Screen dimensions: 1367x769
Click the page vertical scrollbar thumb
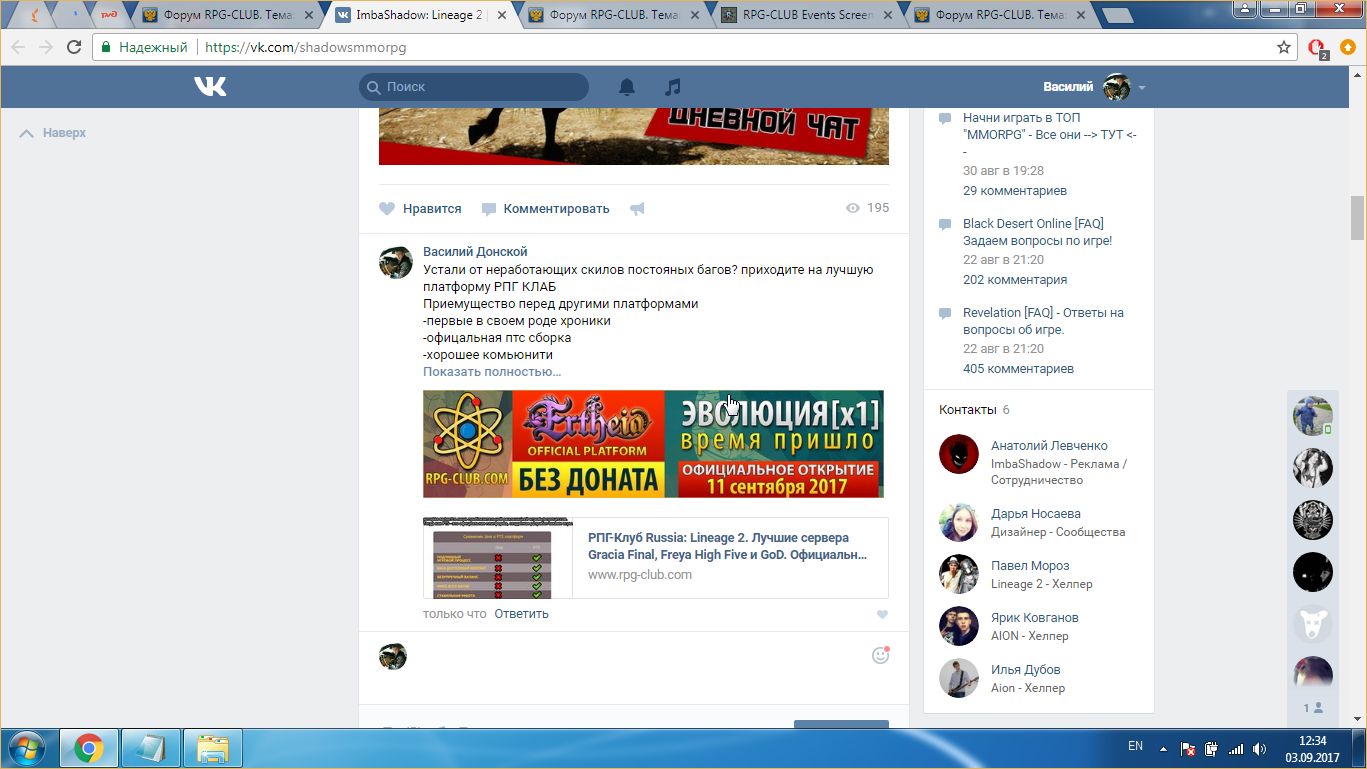pos(1358,218)
